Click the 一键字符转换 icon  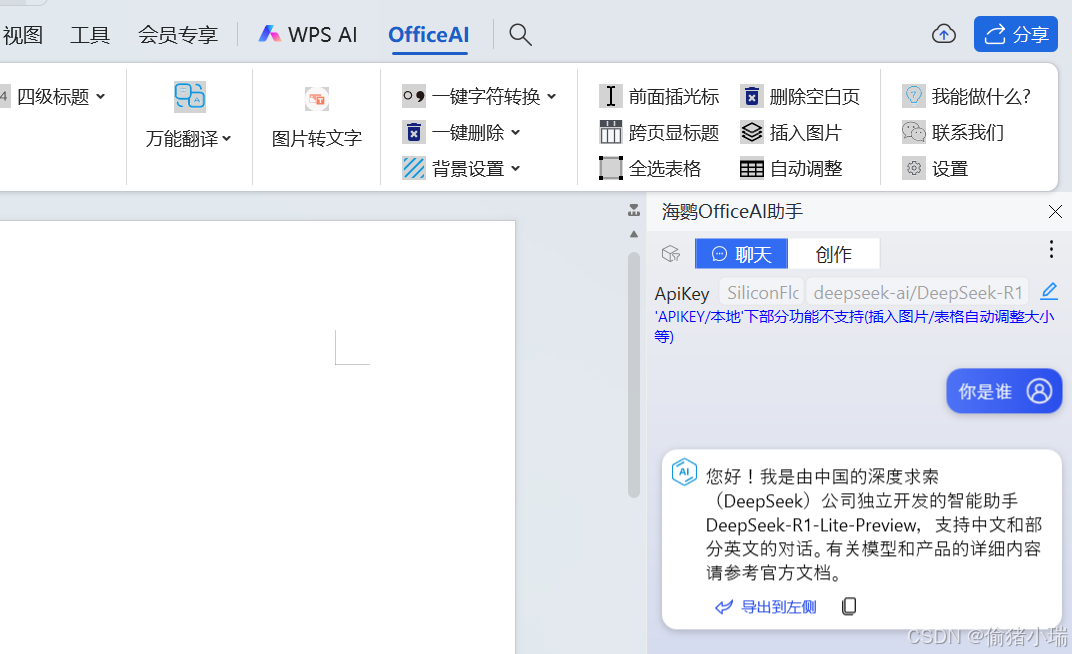(414, 96)
